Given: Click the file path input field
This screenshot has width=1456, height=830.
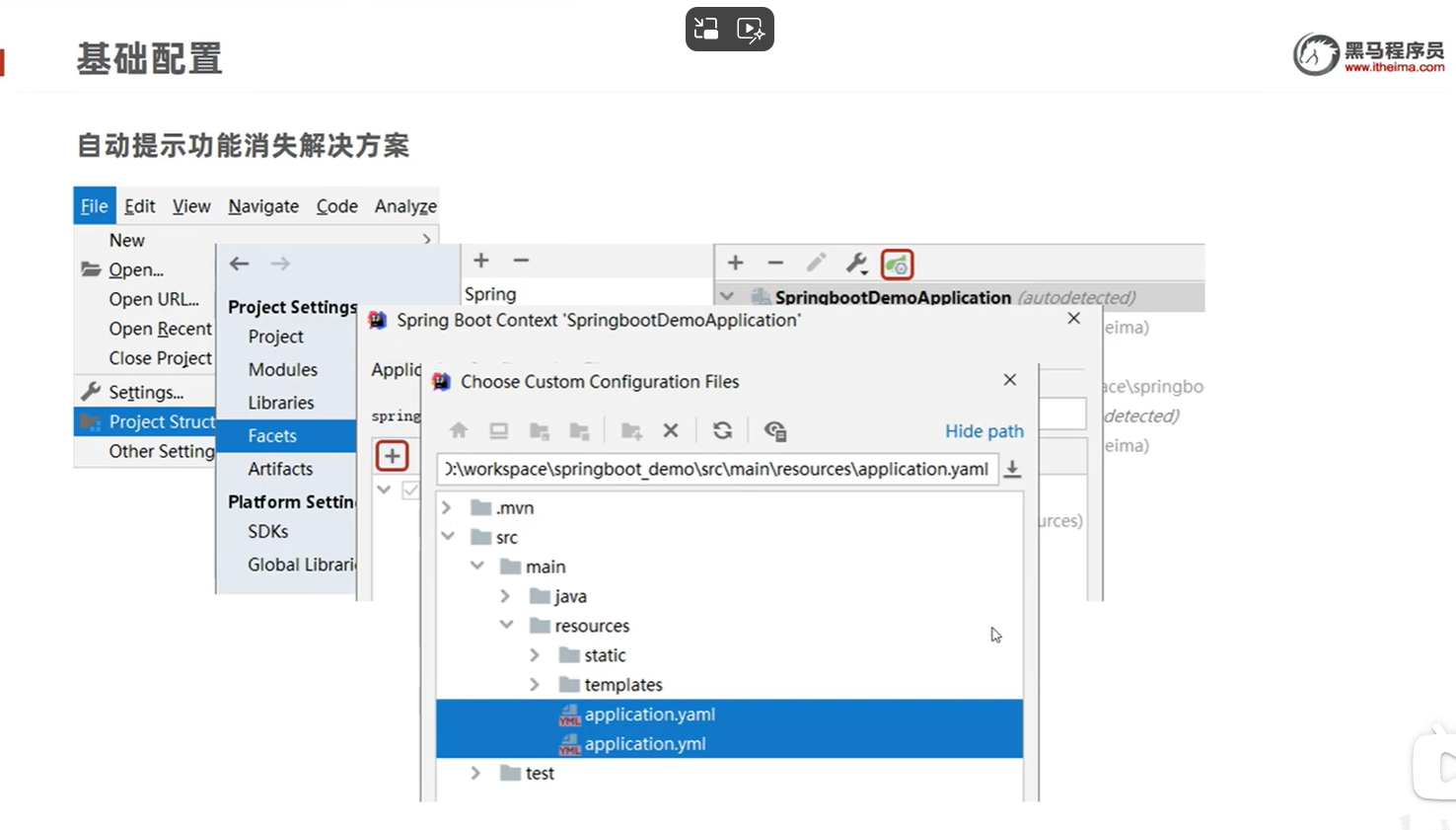Looking at the screenshot, I should point(717,469).
